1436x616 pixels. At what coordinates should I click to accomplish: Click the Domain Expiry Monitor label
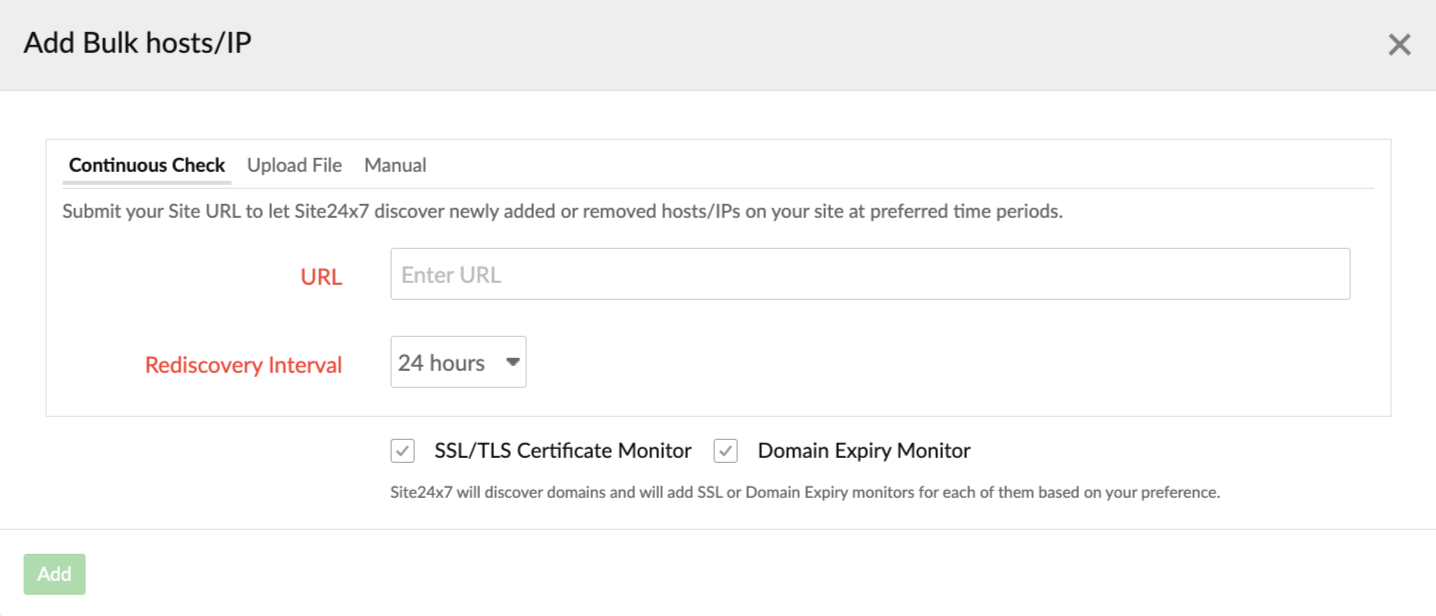864,450
